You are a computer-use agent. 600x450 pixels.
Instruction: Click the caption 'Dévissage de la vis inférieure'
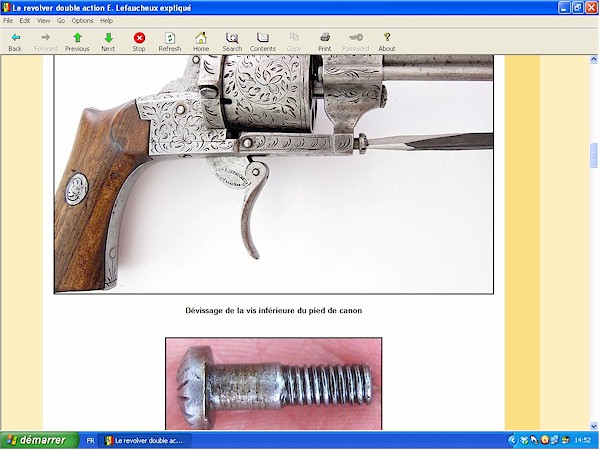(274, 310)
